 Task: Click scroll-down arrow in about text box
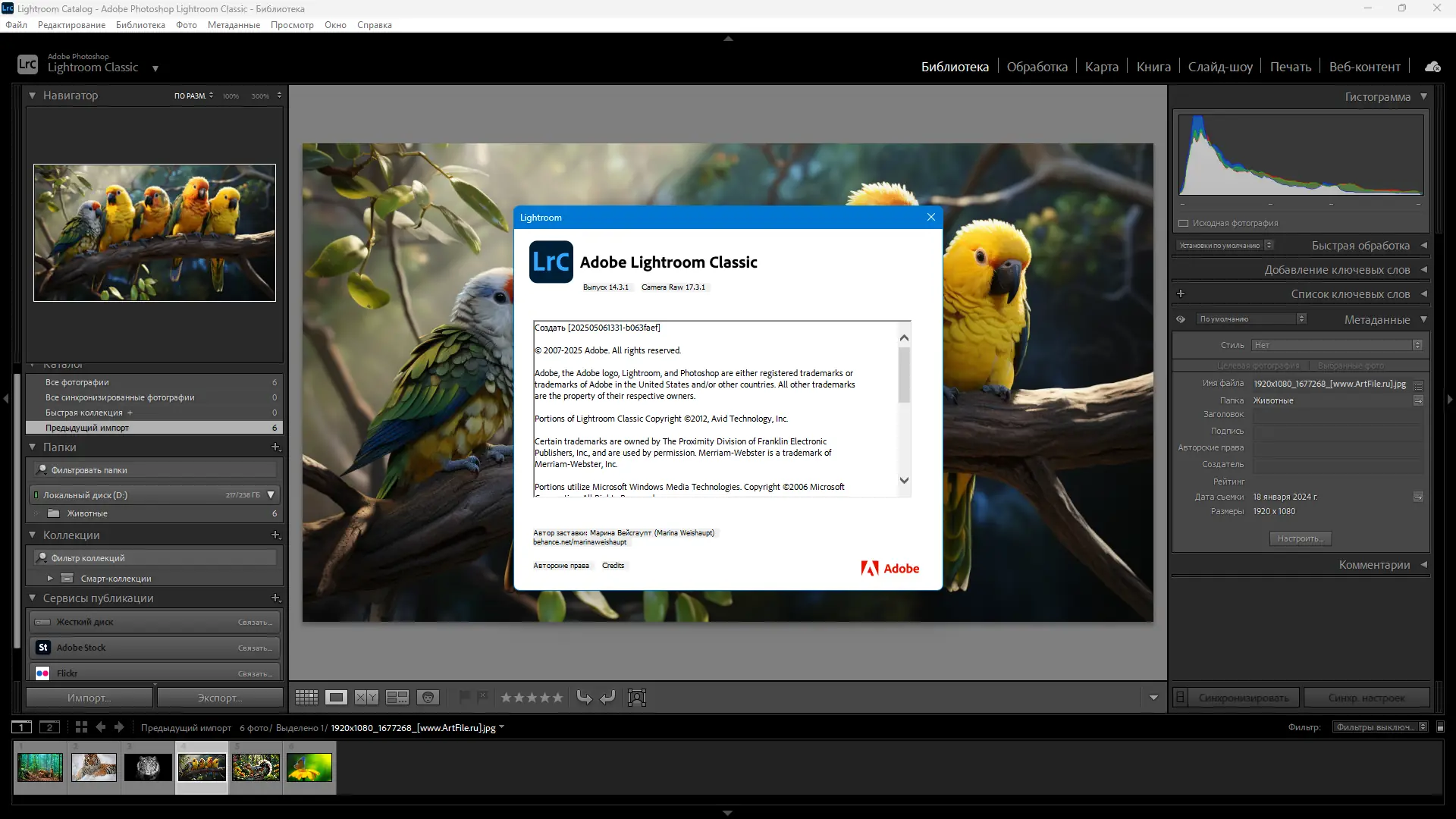(x=903, y=480)
